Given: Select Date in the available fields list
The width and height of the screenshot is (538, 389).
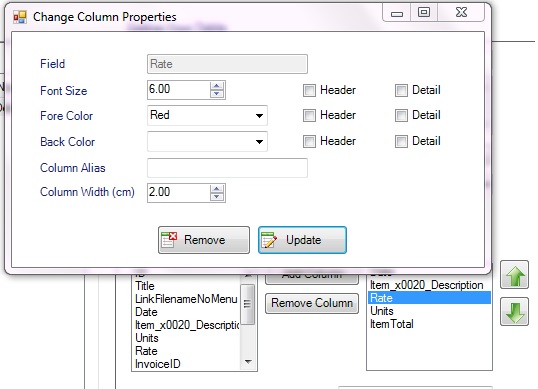Looking at the screenshot, I should click(x=146, y=312).
